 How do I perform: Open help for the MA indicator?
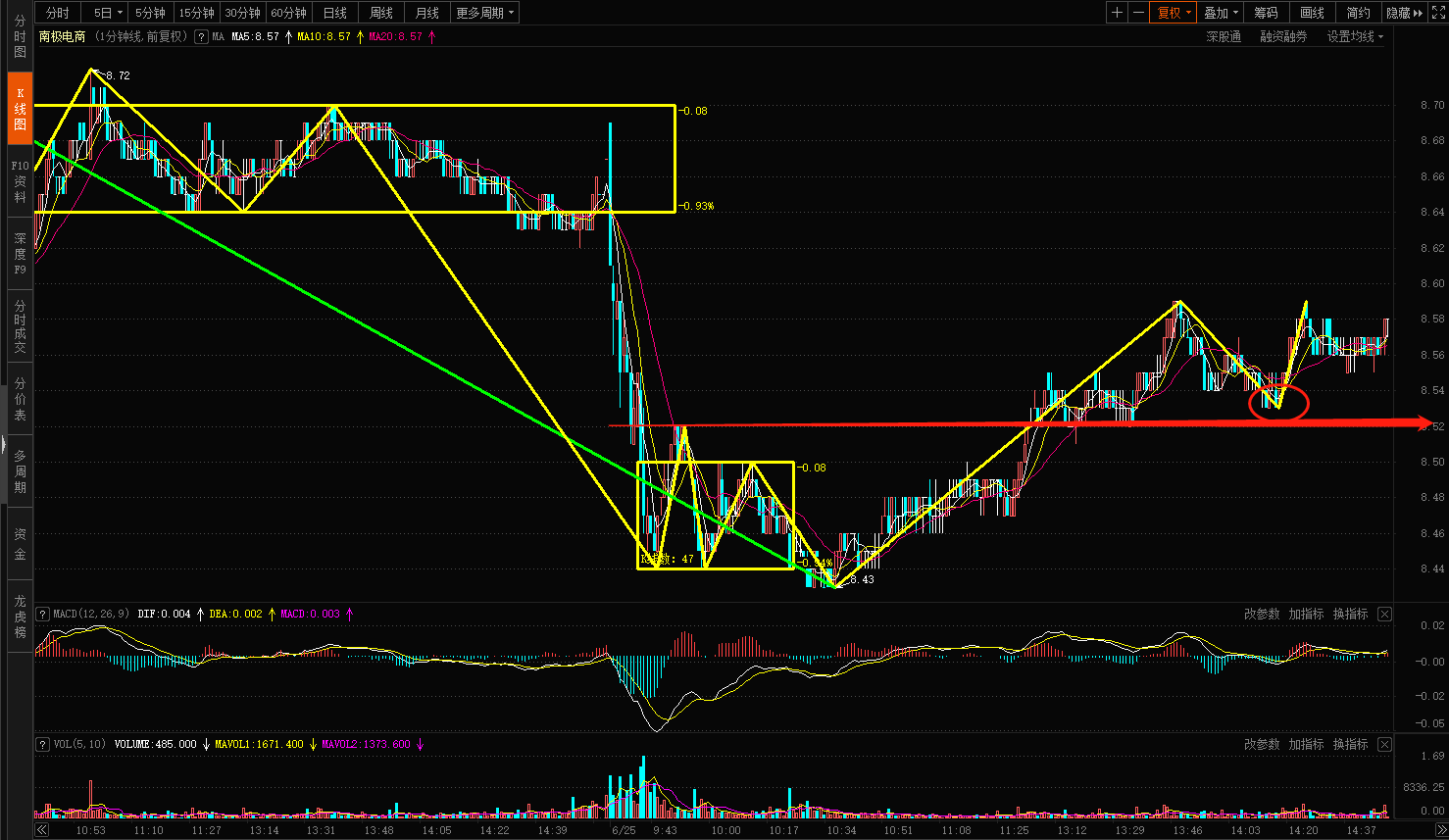(x=201, y=36)
